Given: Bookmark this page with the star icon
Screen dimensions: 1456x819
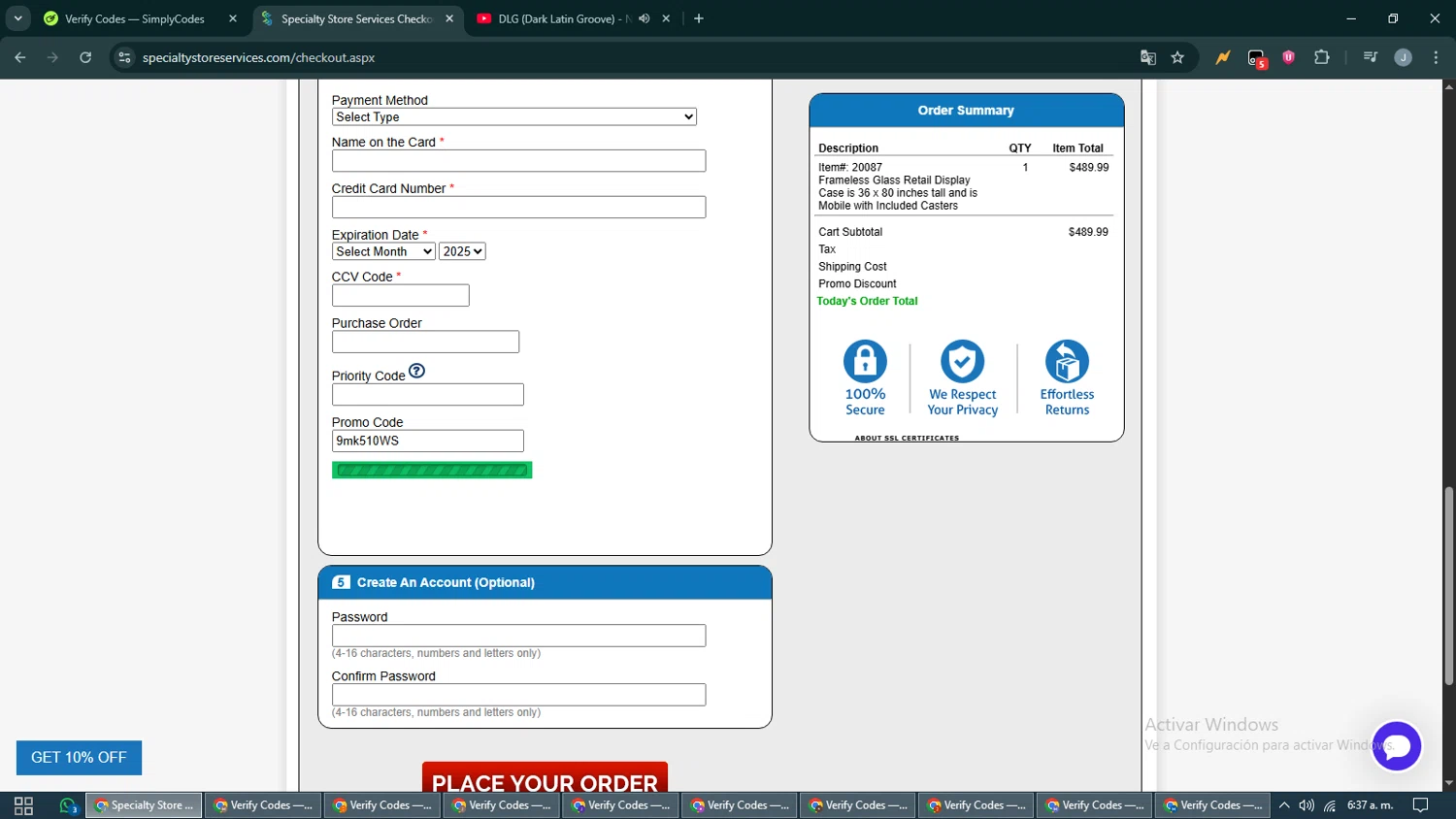Looking at the screenshot, I should 1177,57.
